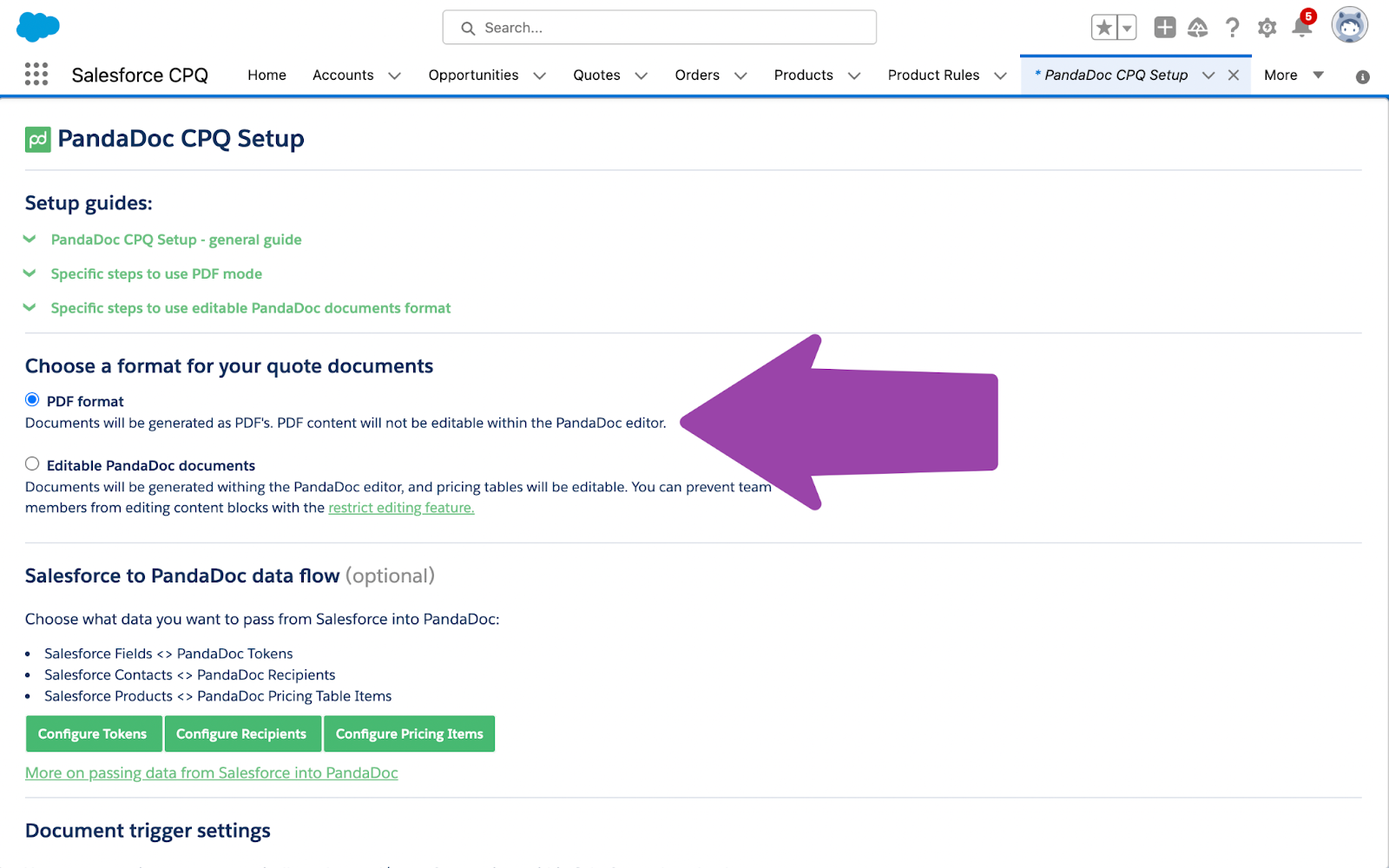This screenshot has height=868, width=1389.
Task: Select the Editable PandaDoc documents radio button
Action: point(32,464)
